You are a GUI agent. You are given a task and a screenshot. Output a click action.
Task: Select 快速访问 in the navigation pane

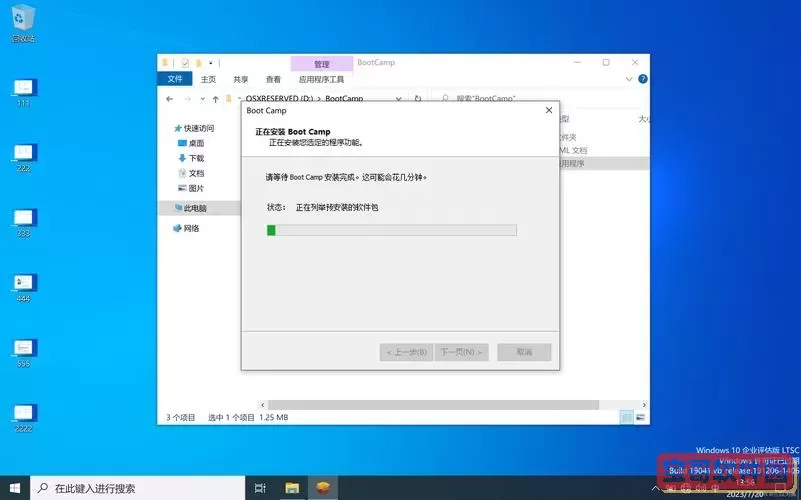(194, 128)
